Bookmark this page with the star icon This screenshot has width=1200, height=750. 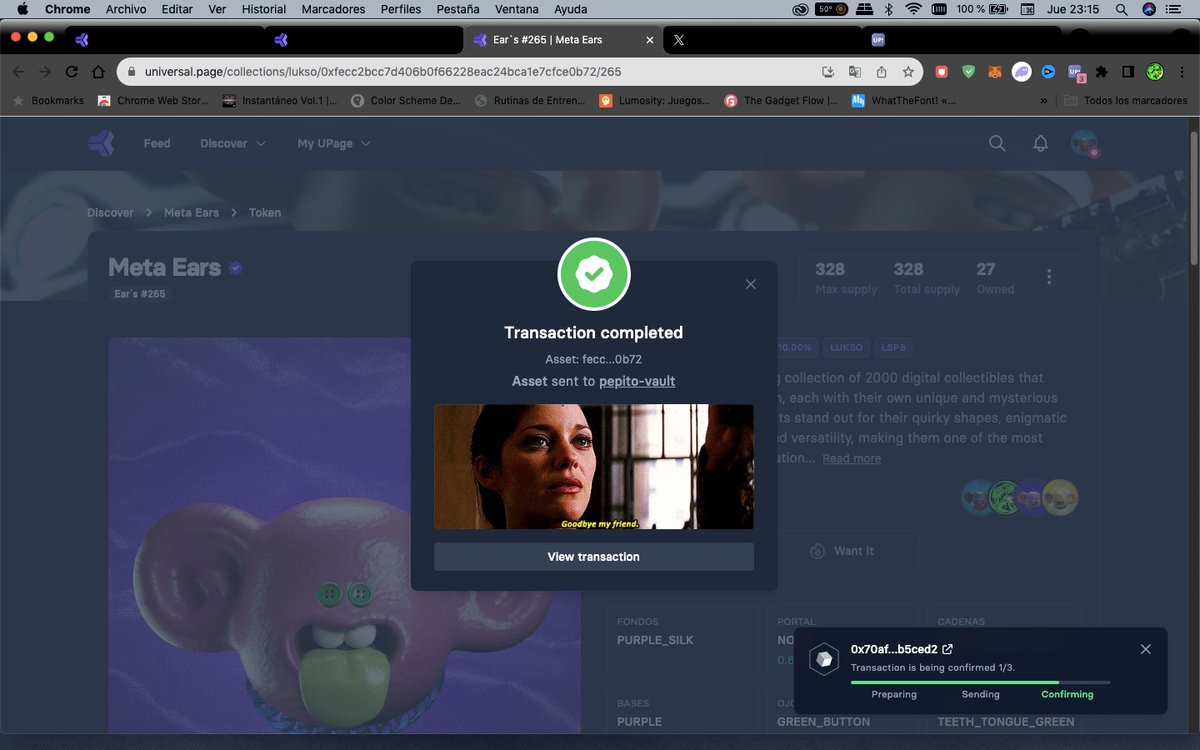click(x=908, y=72)
